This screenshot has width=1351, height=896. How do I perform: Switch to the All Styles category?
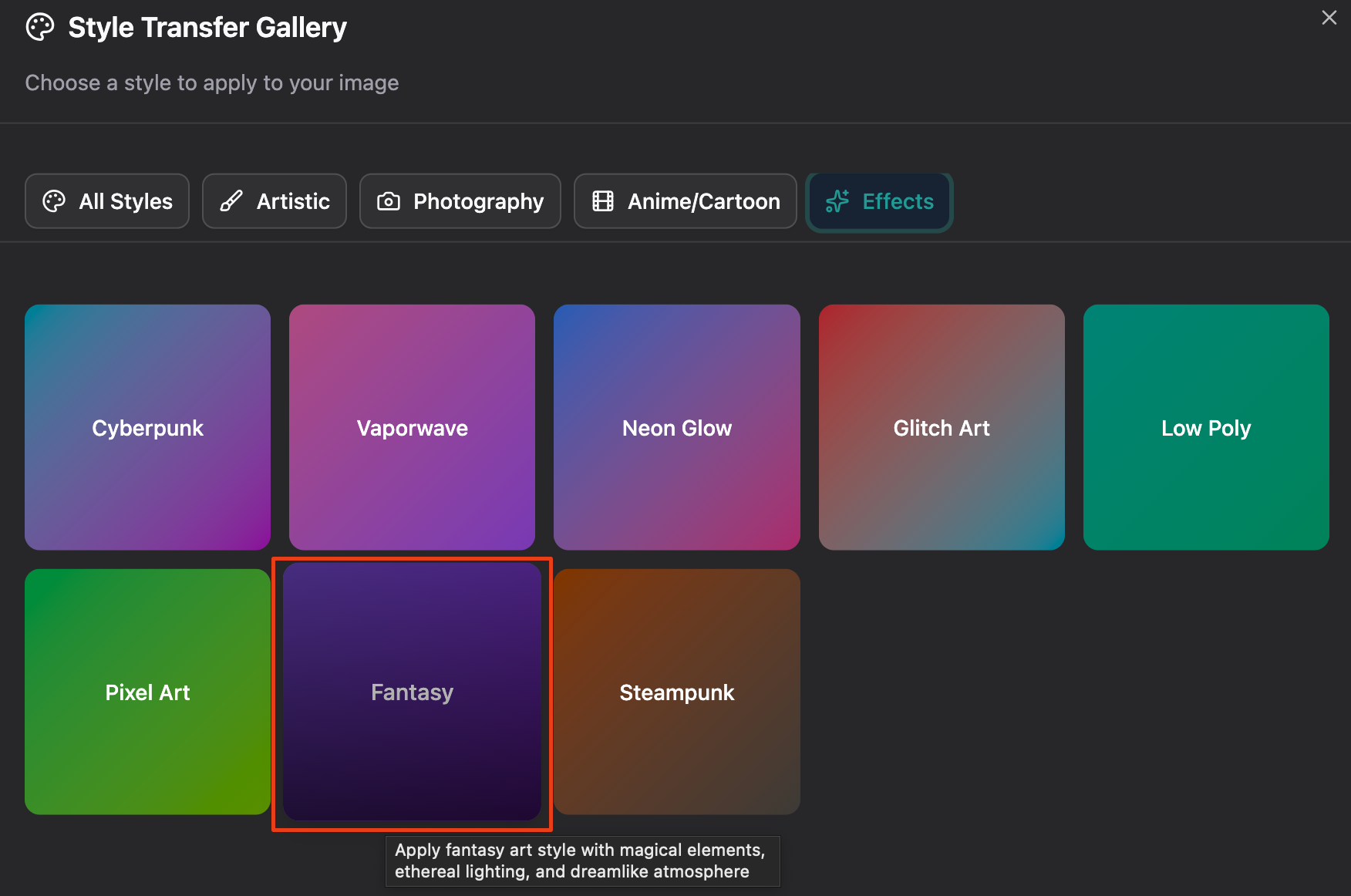click(107, 201)
